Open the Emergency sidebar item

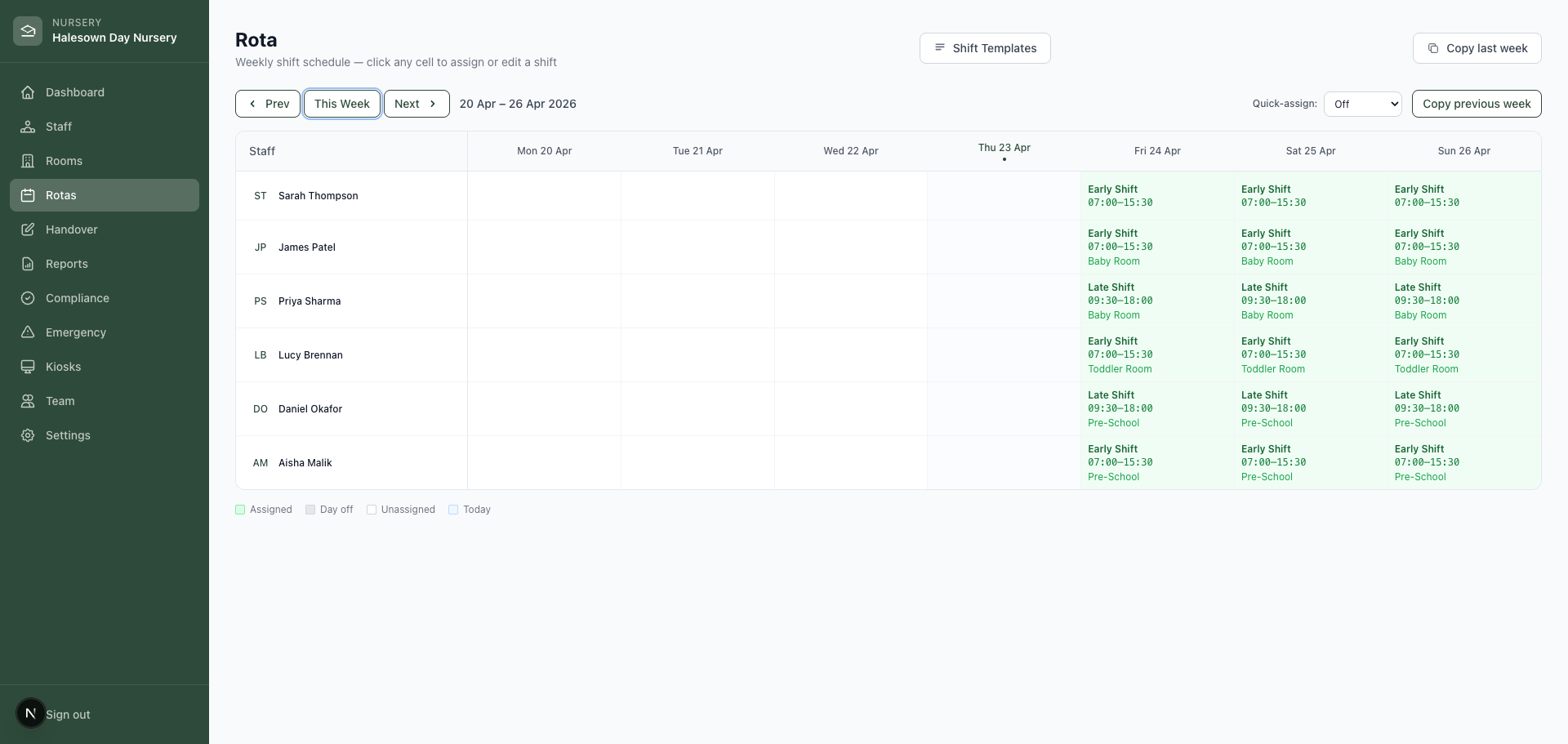tap(105, 332)
